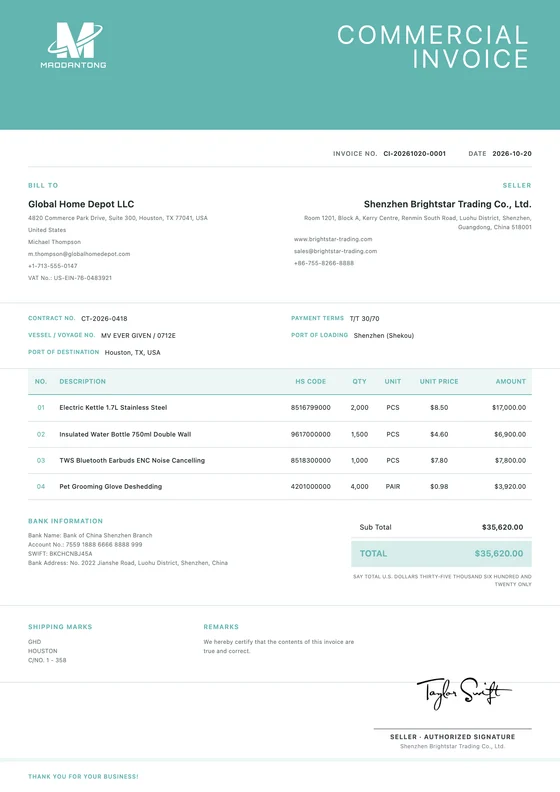Click the DESCRIPTION column header
Image resolution: width=560 pixels, height=792 pixels.
(82, 381)
